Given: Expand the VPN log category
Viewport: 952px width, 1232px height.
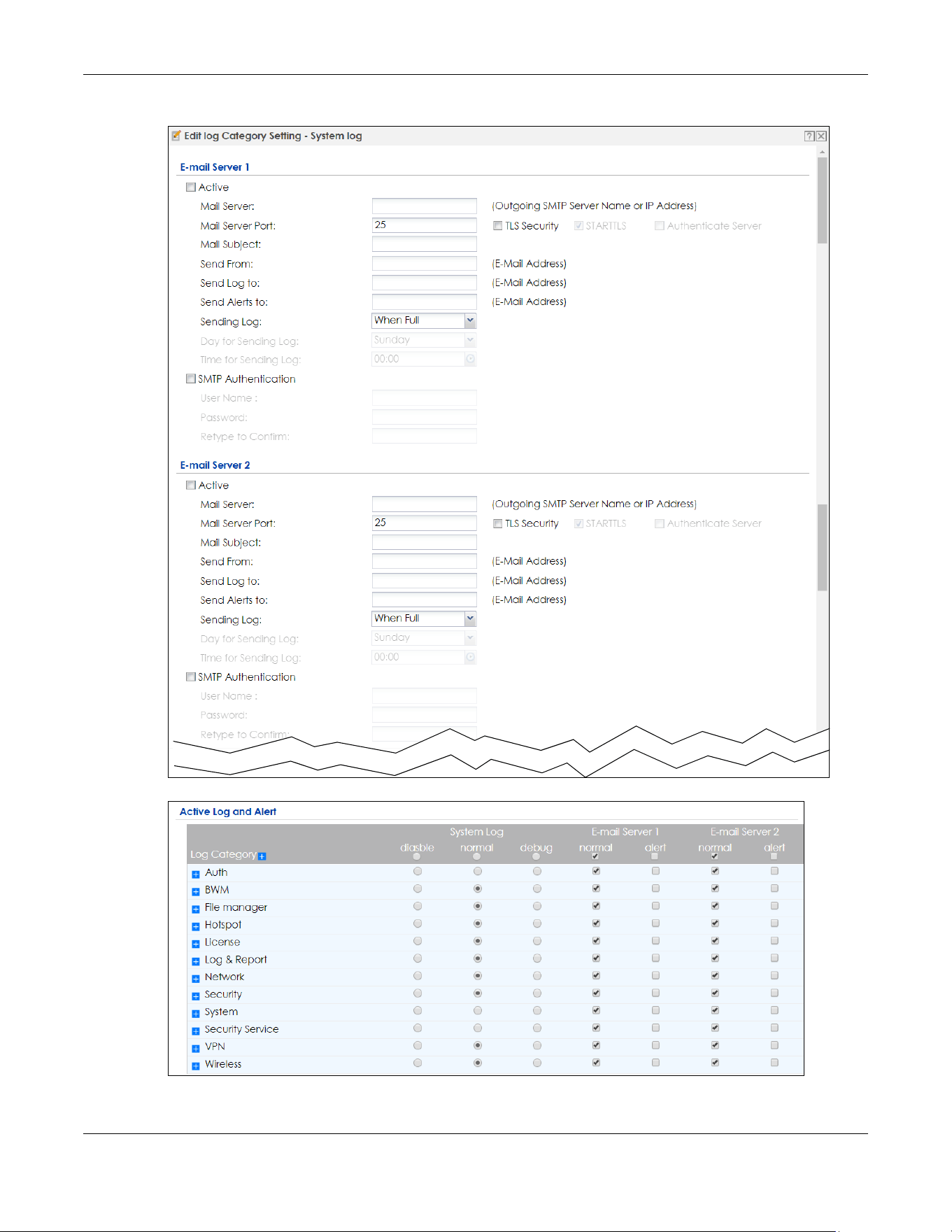Looking at the screenshot, I should pos(196,1049).
